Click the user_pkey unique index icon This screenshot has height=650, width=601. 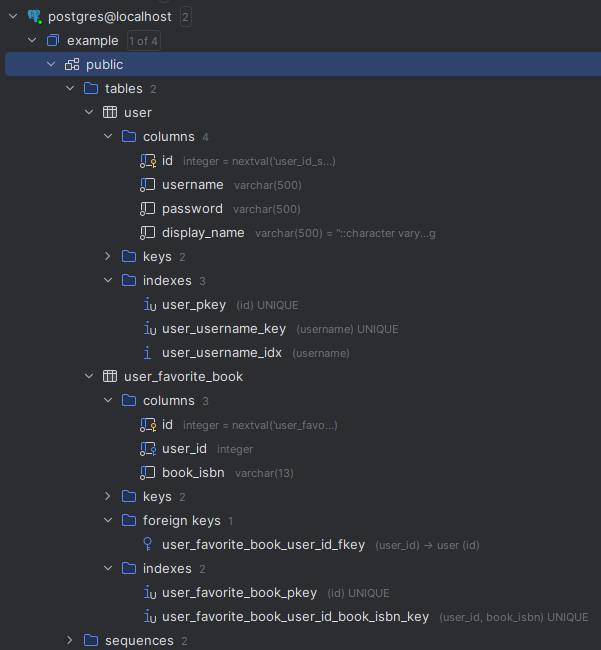148,305
